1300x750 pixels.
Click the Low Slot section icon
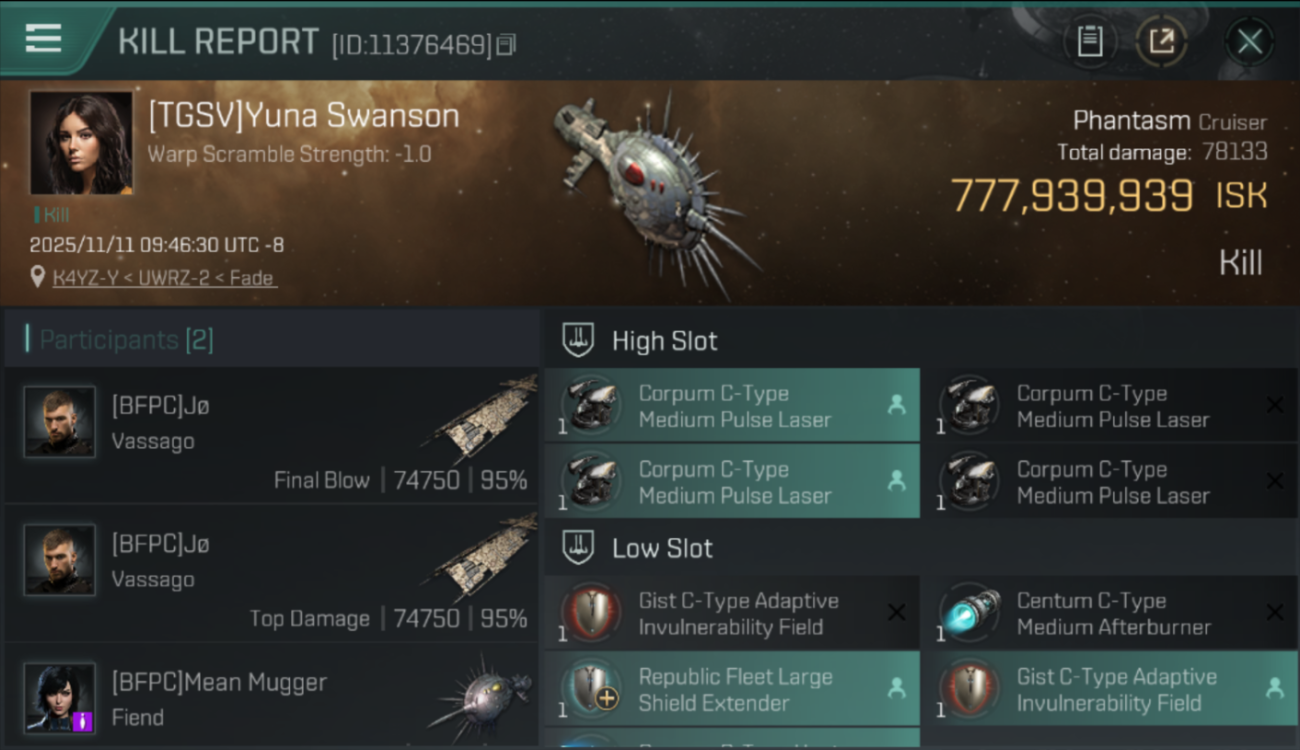tap(579, 548)
